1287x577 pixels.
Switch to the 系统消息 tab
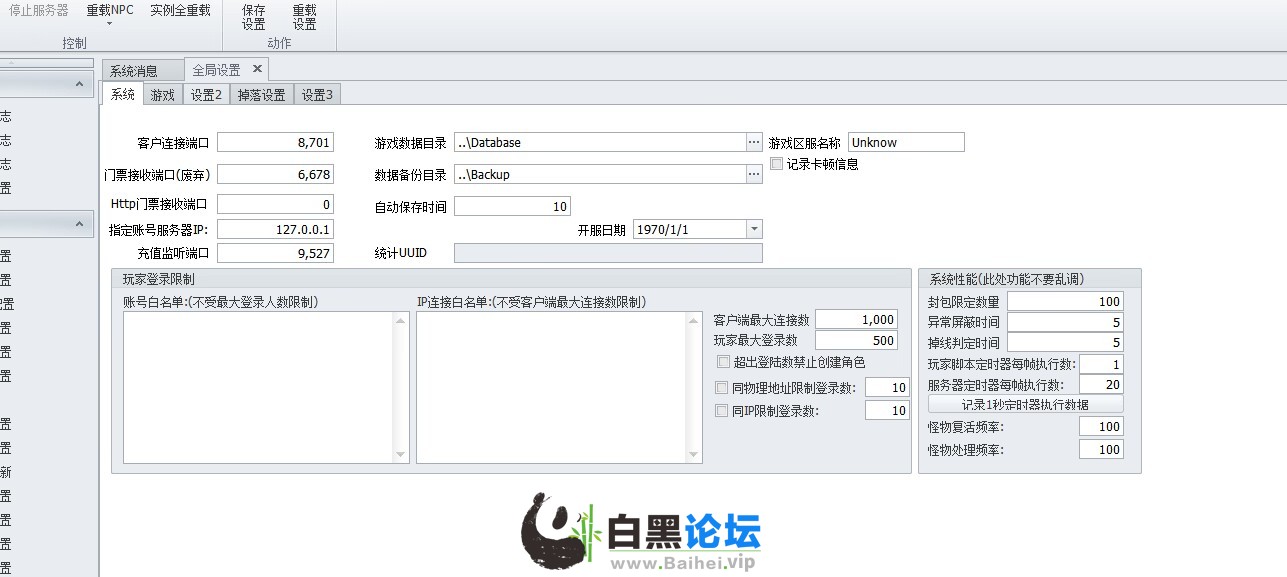point(134,71)
